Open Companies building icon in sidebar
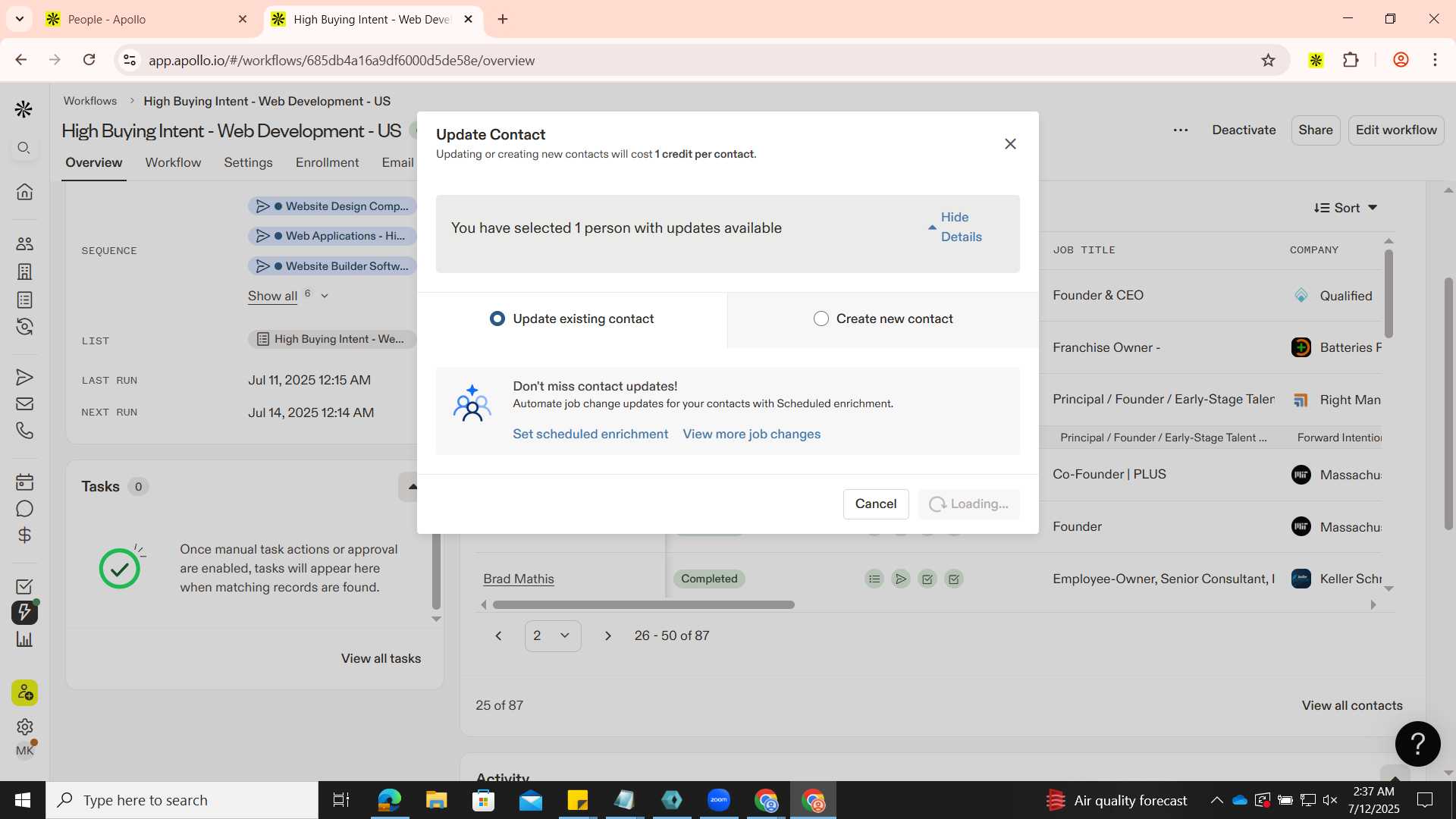This screenshot has width=1456, height=819. click(x=24, y=271)
